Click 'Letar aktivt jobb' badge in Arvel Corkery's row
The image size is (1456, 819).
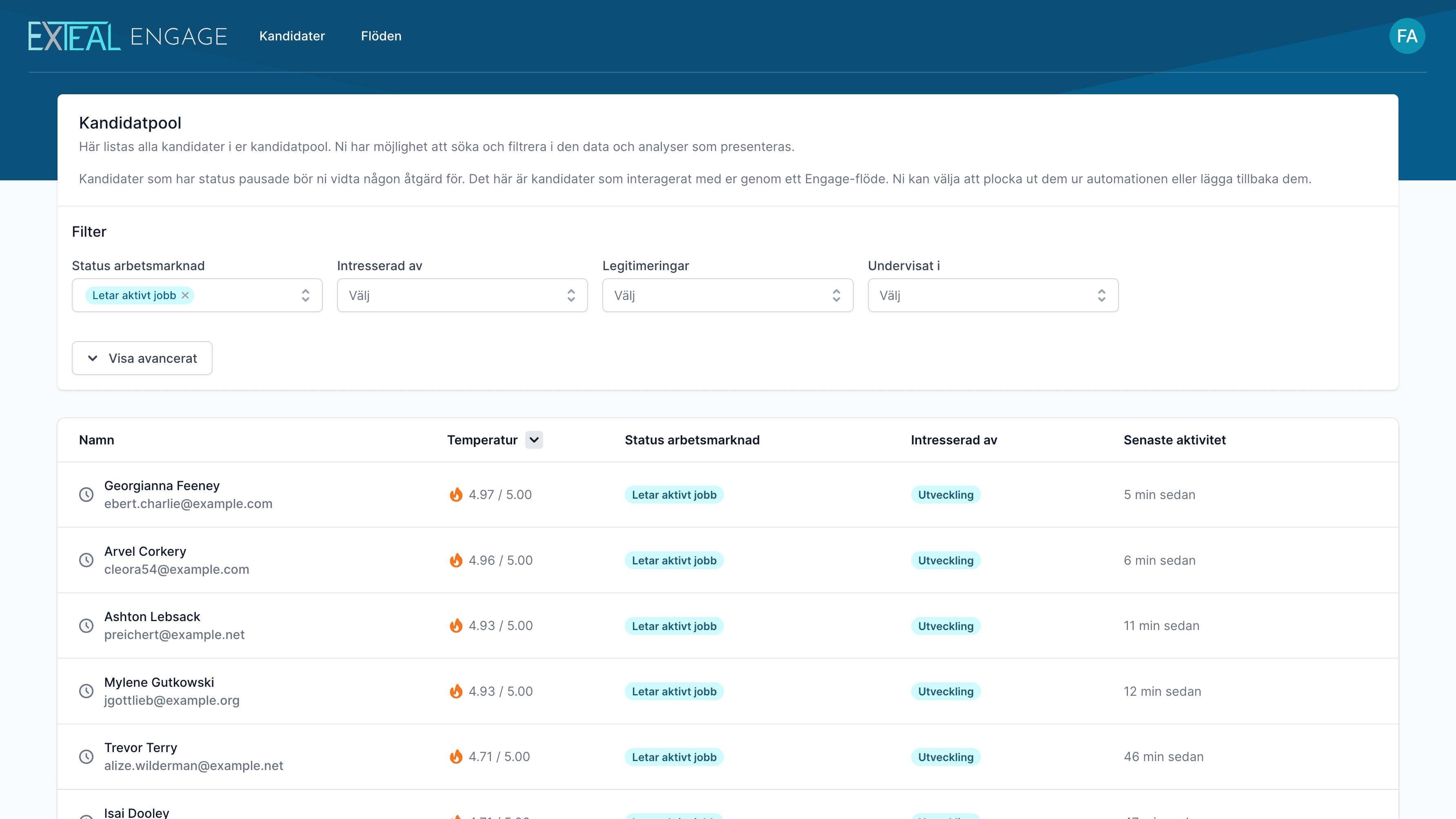pyautogui.click(x=674, y=560)
